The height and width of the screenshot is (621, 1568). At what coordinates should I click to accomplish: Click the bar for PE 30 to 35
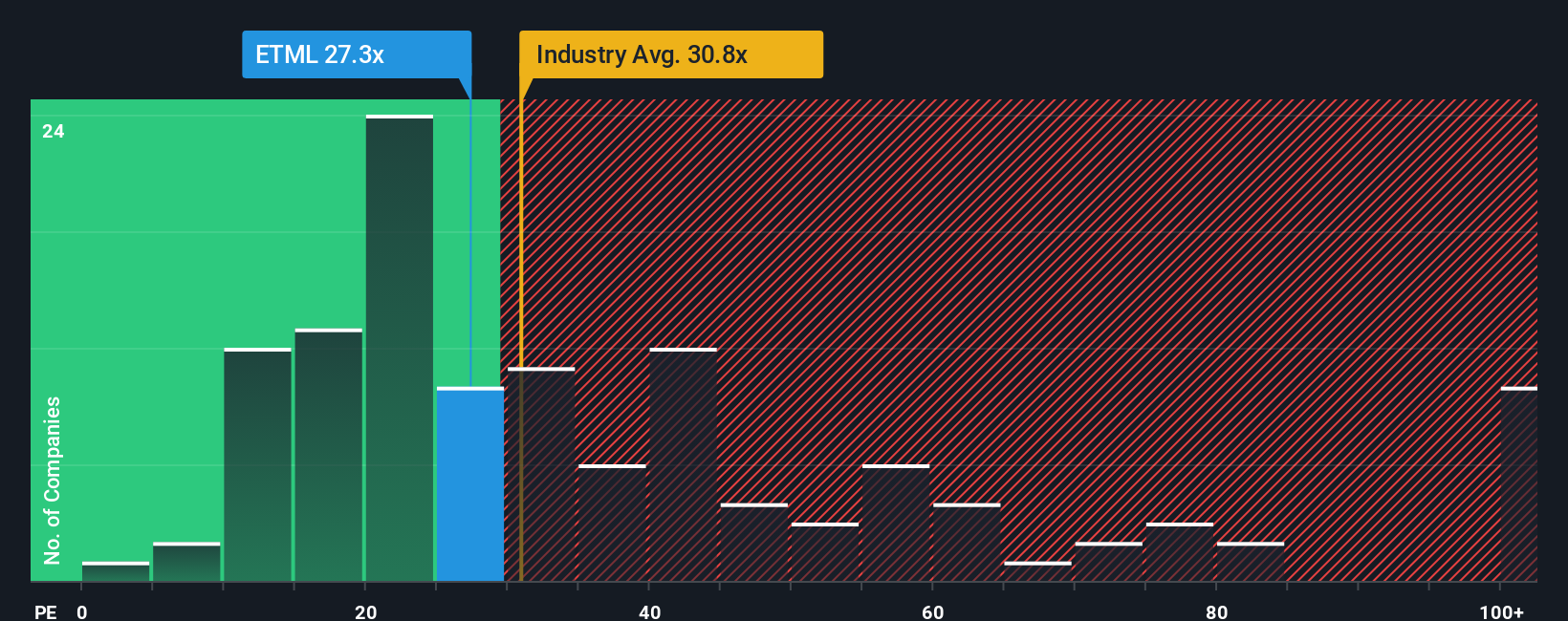pos(541,475)
